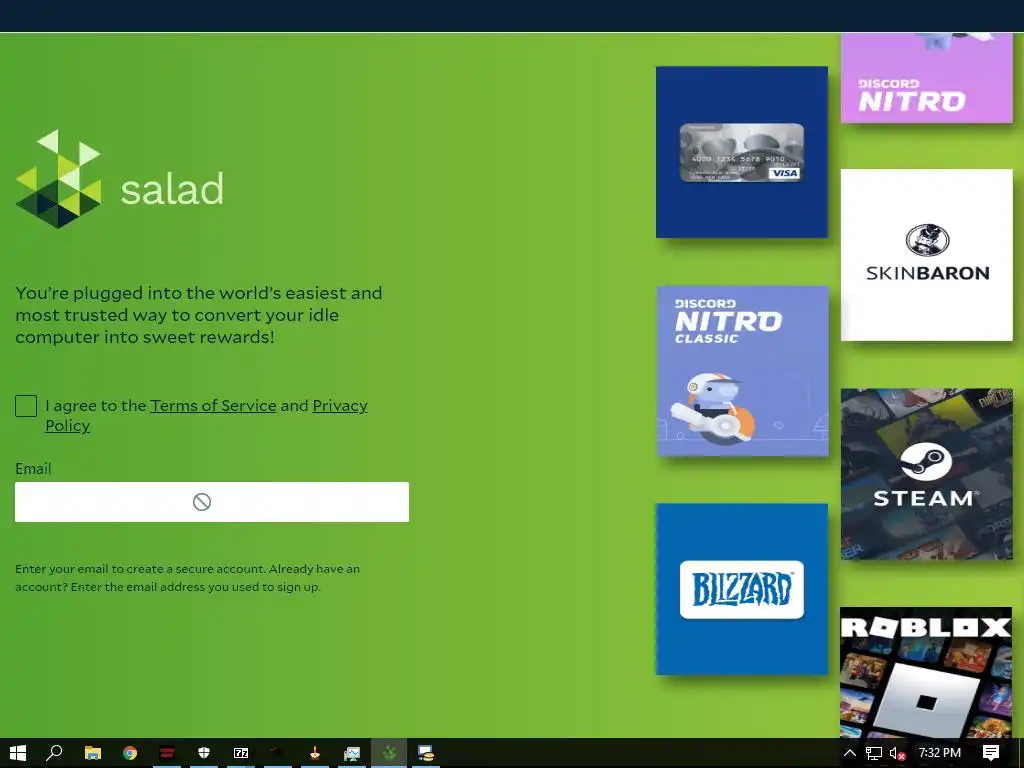Launch File Explorer from the taskbar
The image size is (1024, 768).
pos(93,753)
